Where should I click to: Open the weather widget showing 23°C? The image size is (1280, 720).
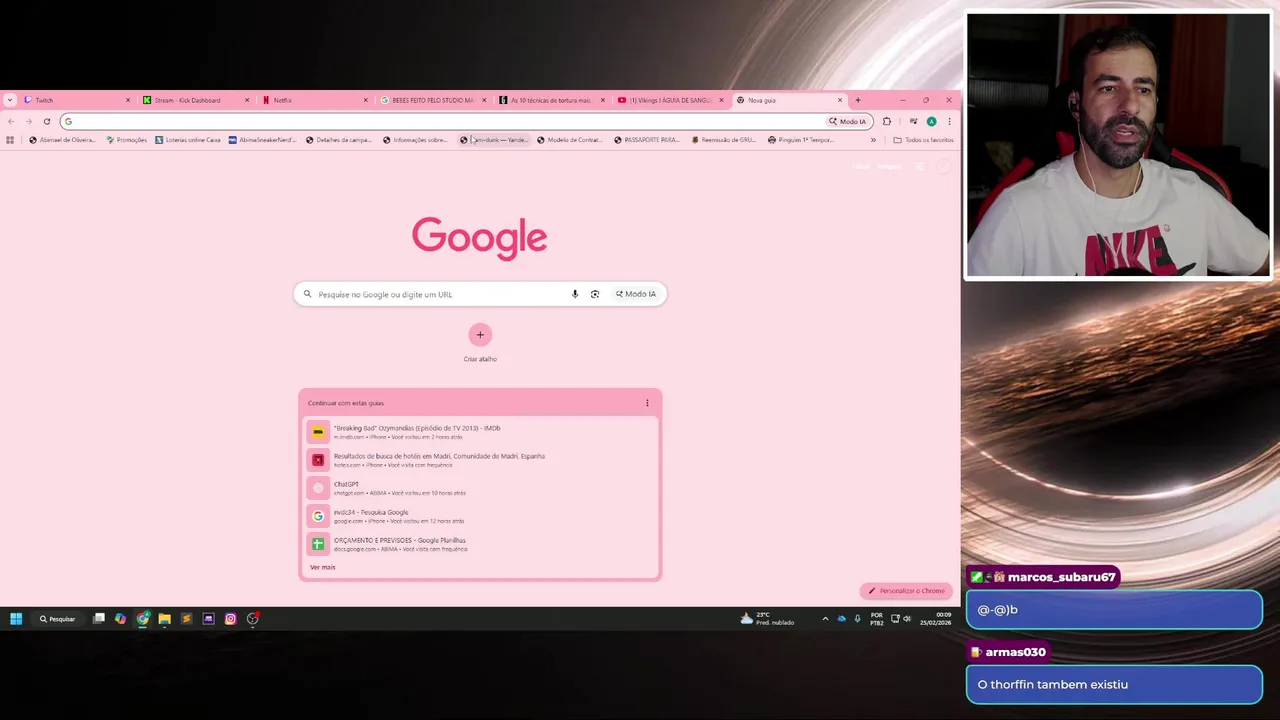[767, 619]
